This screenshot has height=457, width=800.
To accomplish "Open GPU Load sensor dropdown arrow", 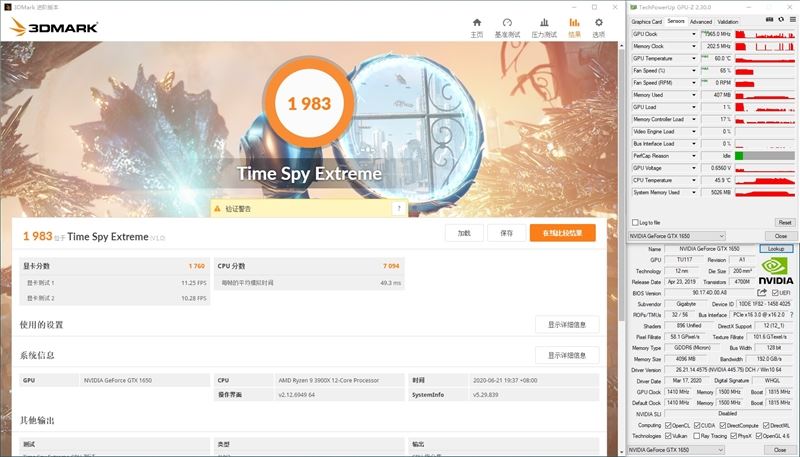I will [x=693, y=107].
